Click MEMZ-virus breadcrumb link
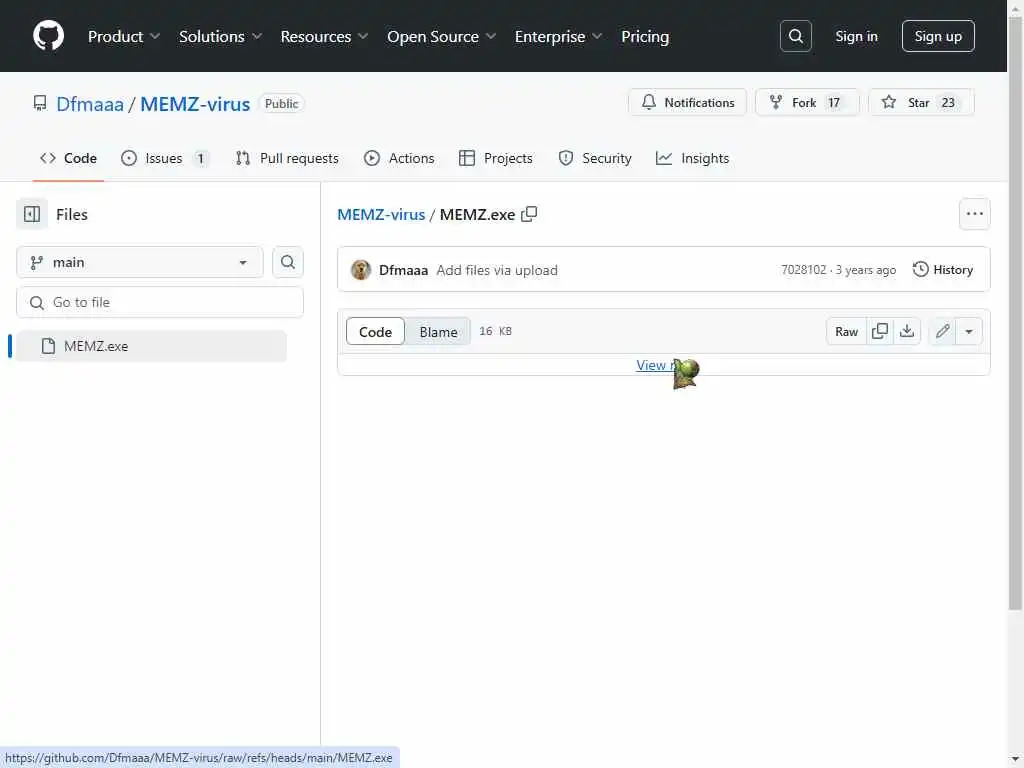This screenshot has height=768, width=1024. pos(381,214)
